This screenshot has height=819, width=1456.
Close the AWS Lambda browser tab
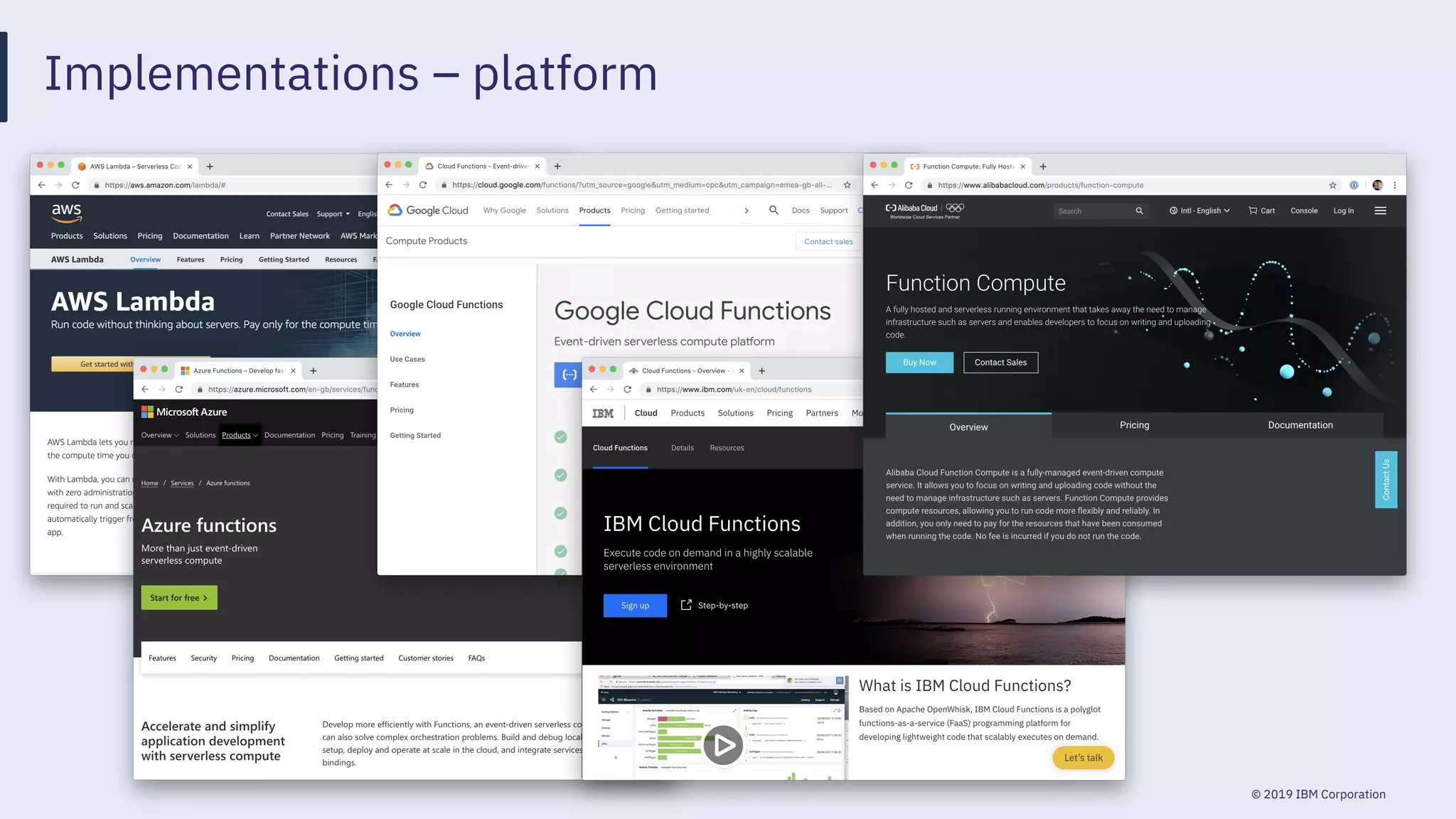(190, 166)
